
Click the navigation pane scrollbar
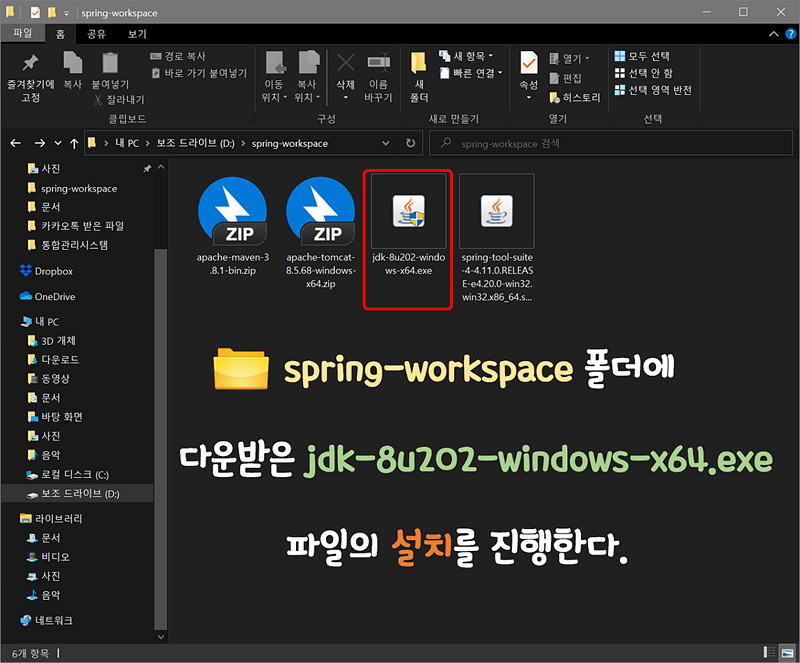tap(161, 439)
